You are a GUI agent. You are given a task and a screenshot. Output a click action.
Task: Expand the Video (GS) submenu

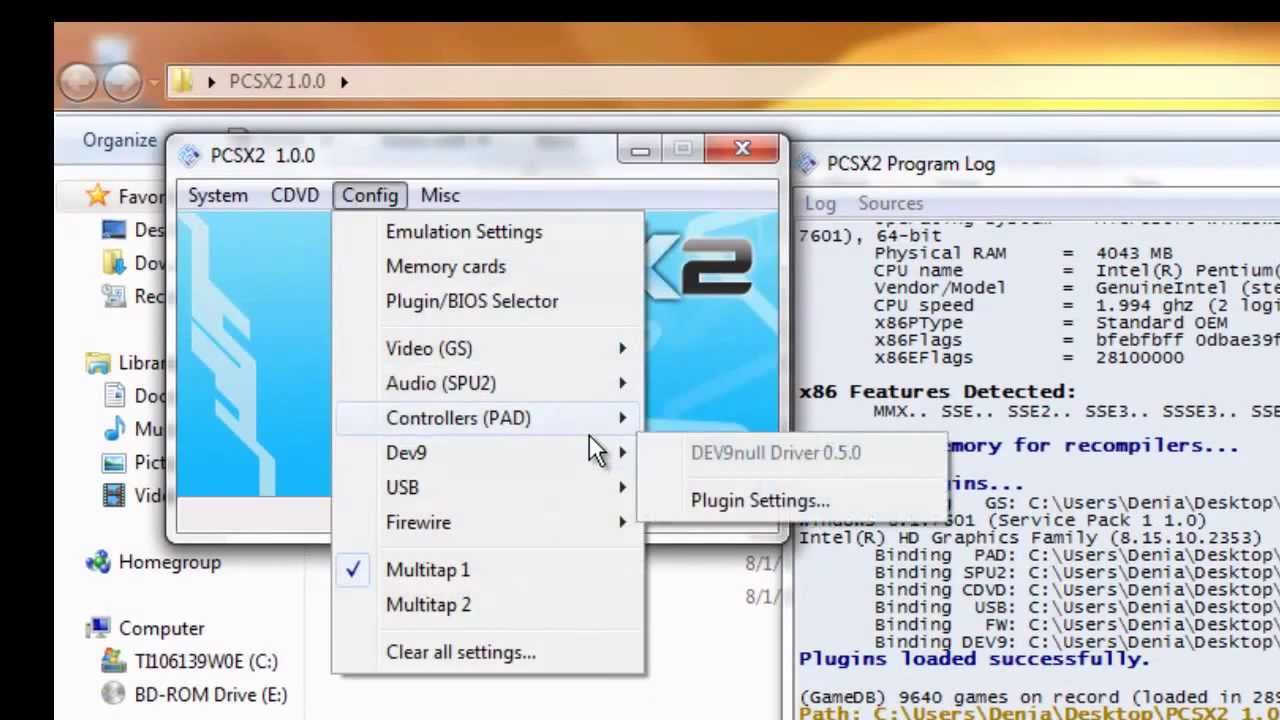click(x=488, y=349)
